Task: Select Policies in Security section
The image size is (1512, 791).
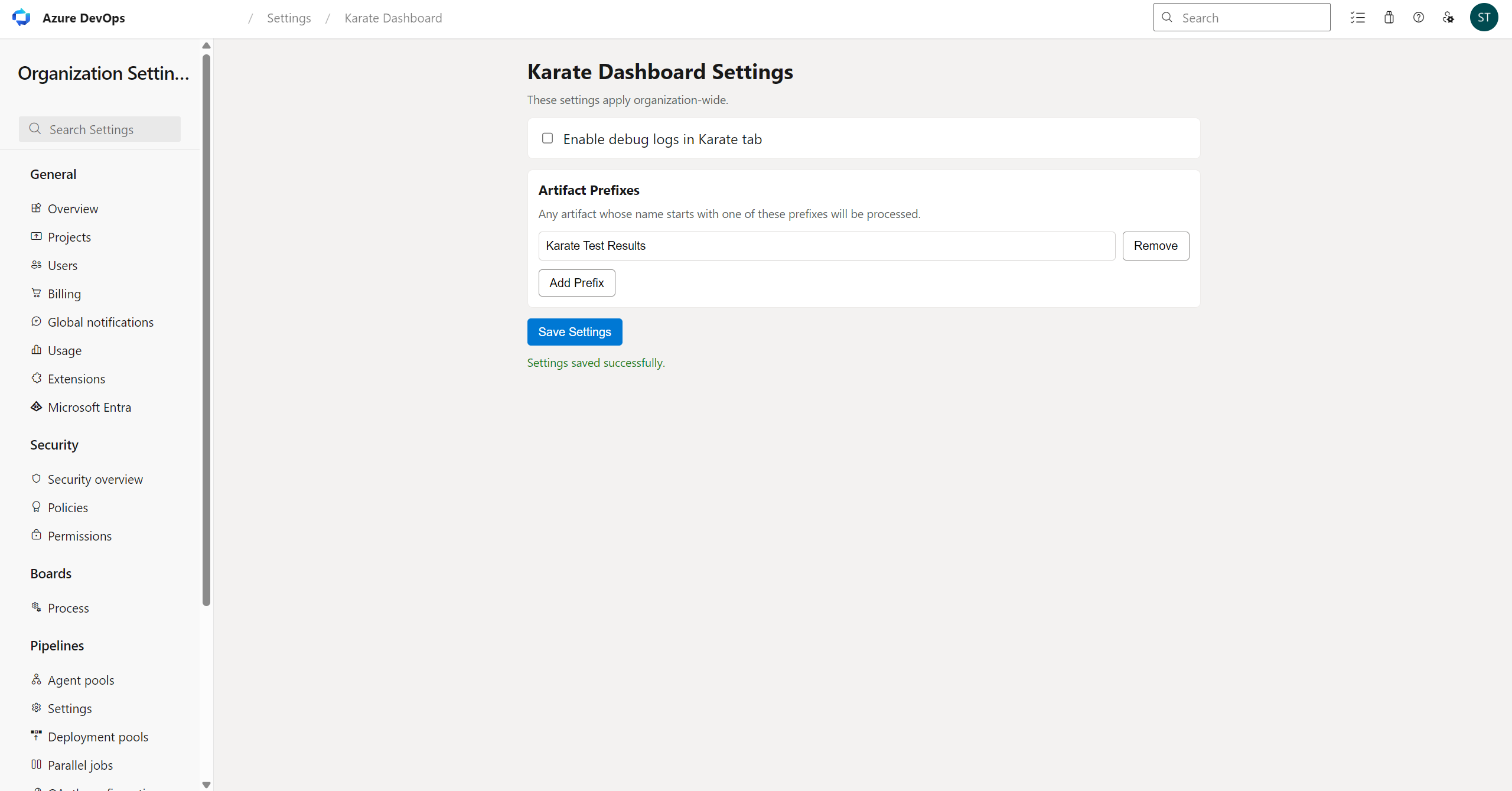Action: 68,507
